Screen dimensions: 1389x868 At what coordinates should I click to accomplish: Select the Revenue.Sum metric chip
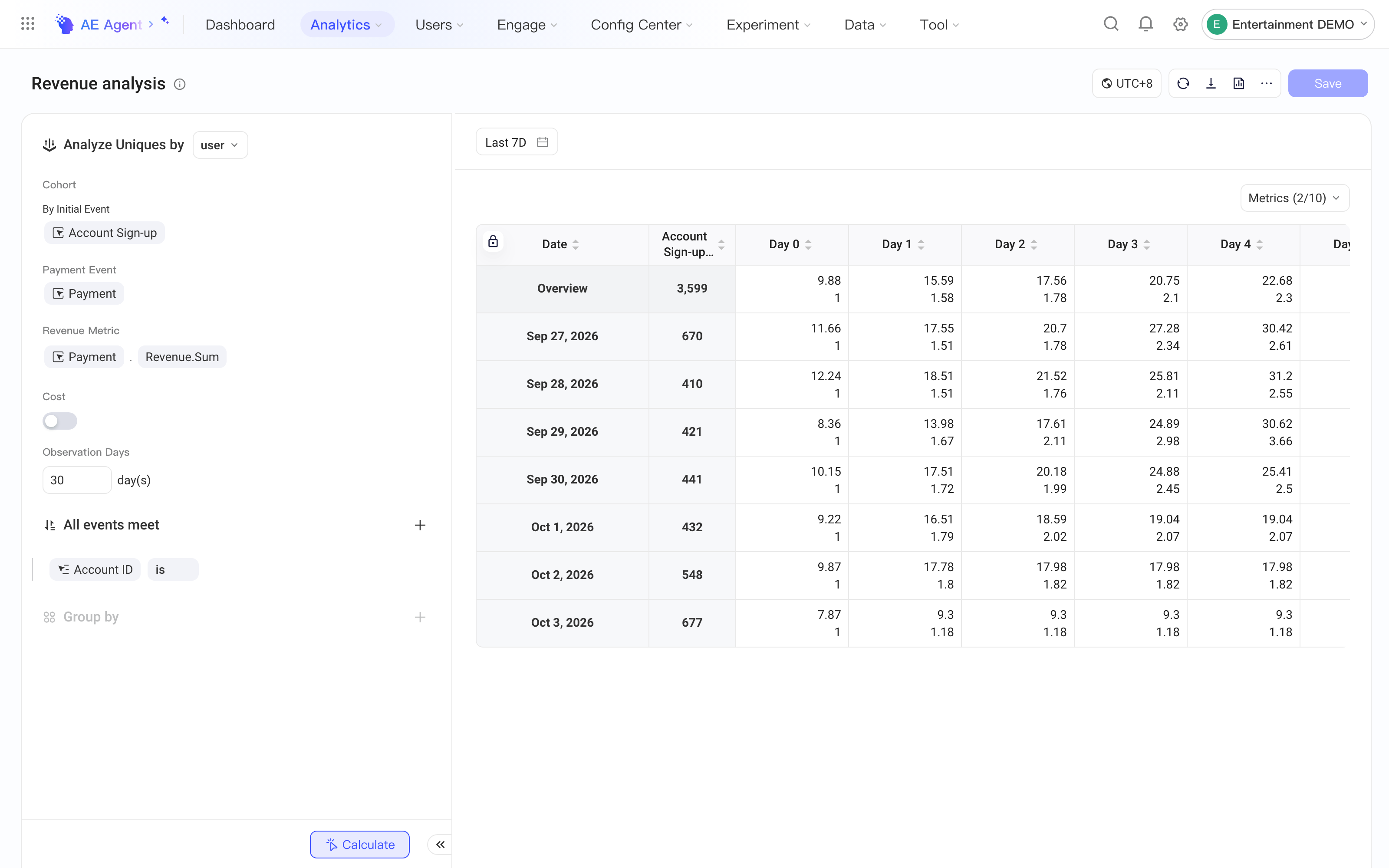(182, 357)
